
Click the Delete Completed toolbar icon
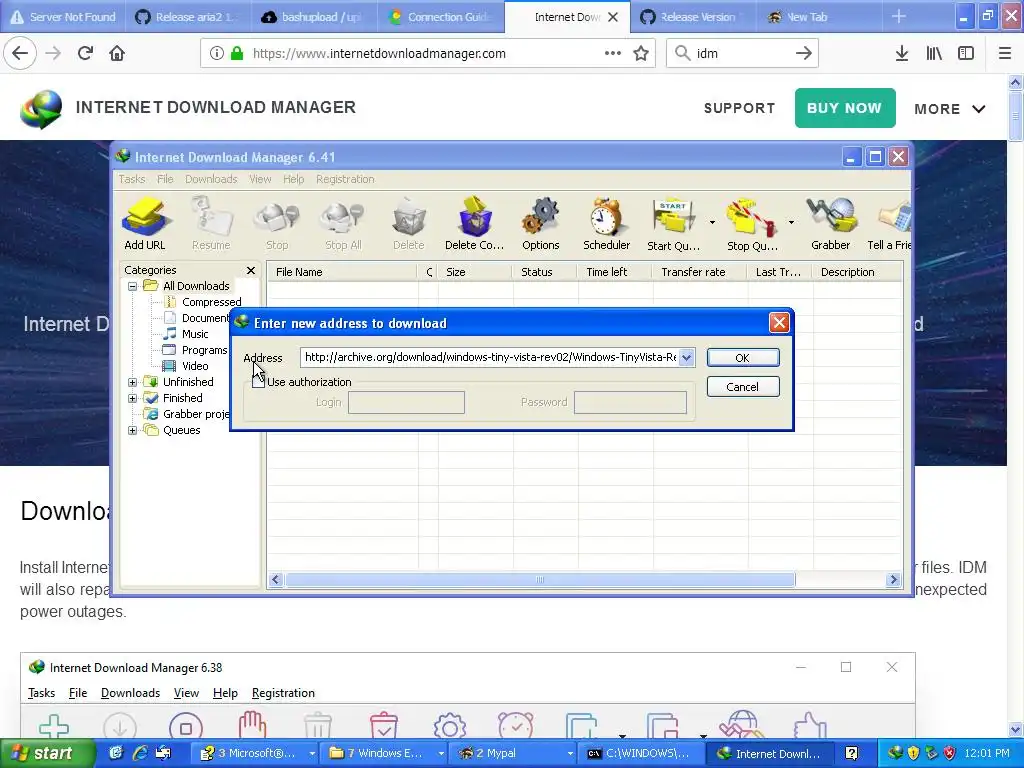coord(475,223)
